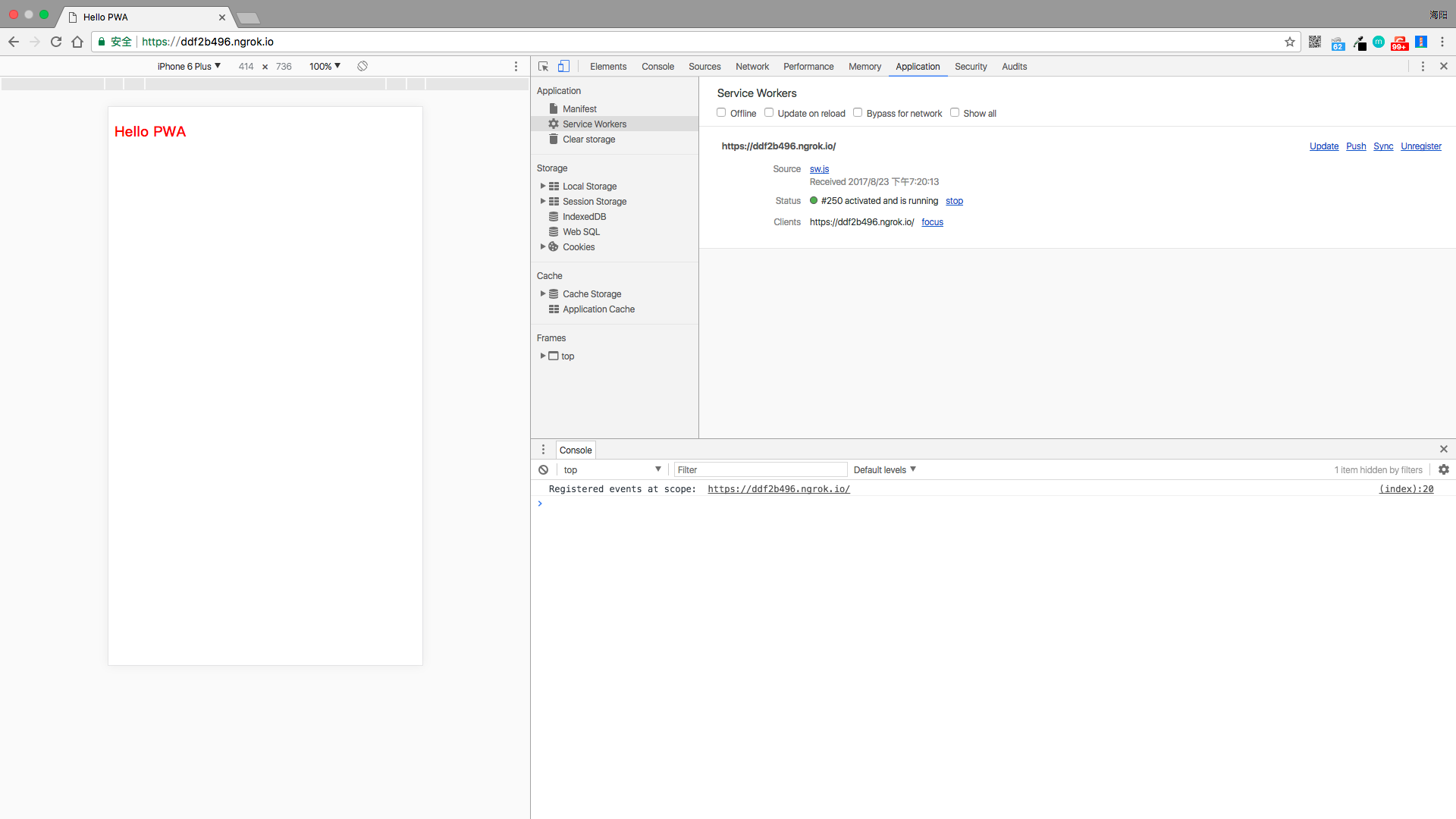
Task: Switch to DevTools Console tab
Action: tap(657, 66)
